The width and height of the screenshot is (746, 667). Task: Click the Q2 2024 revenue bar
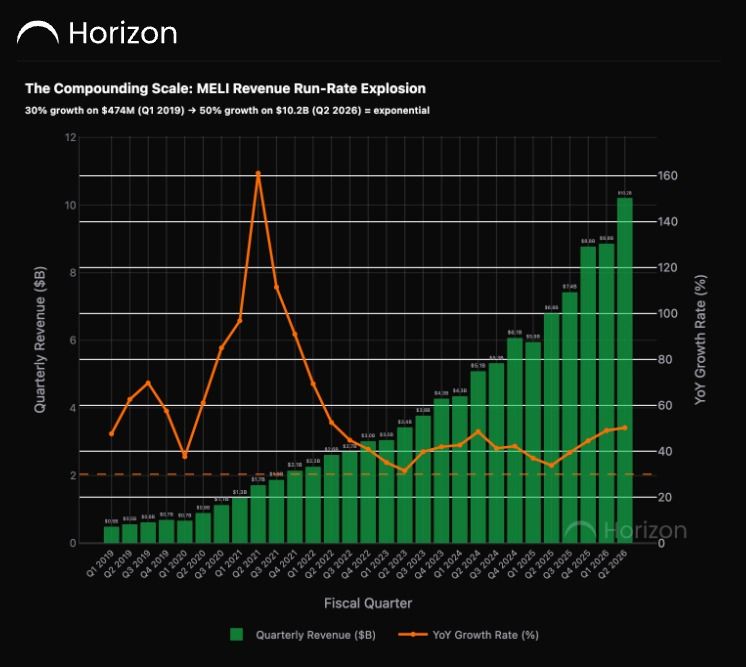coord(478,457)
